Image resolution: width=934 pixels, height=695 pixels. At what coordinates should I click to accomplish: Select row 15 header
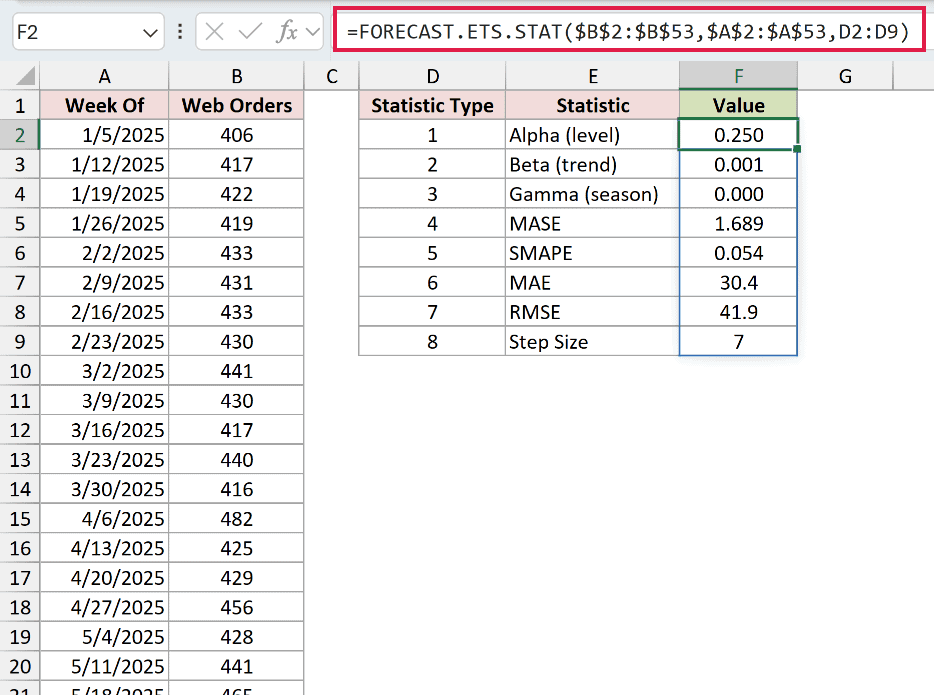(x=20, y=519)
